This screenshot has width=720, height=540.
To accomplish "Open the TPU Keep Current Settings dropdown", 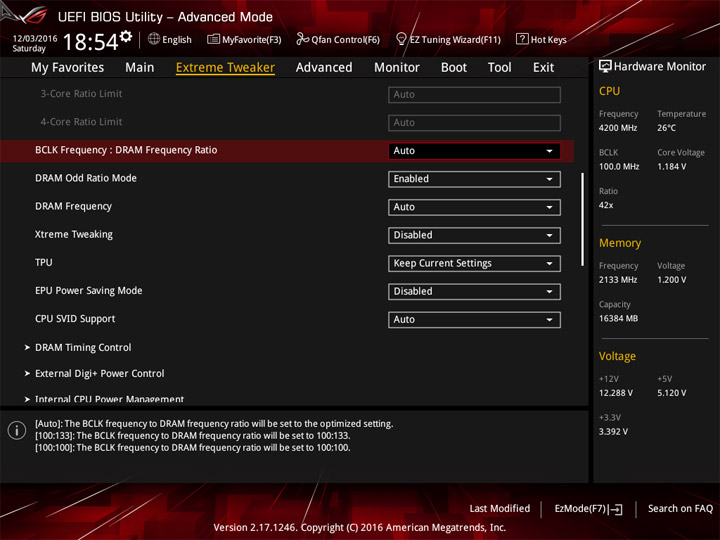I will click(x=474, y=264).
